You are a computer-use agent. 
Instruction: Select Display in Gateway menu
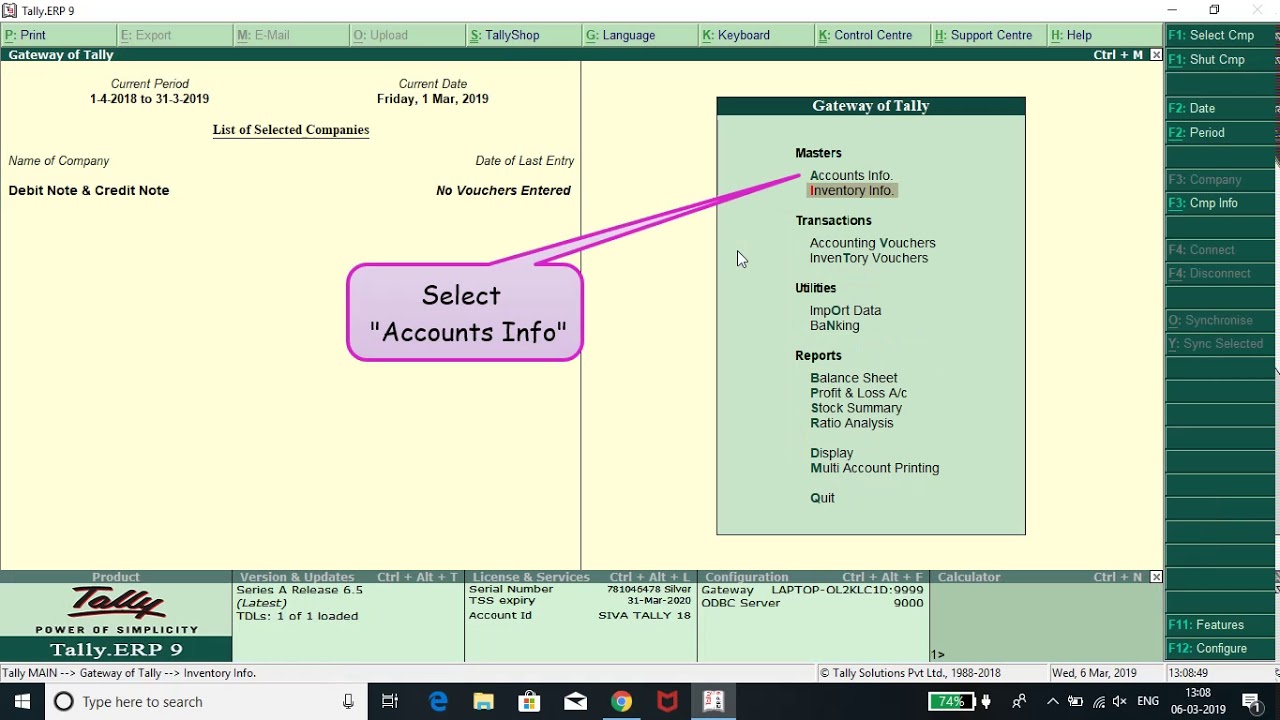832,453
